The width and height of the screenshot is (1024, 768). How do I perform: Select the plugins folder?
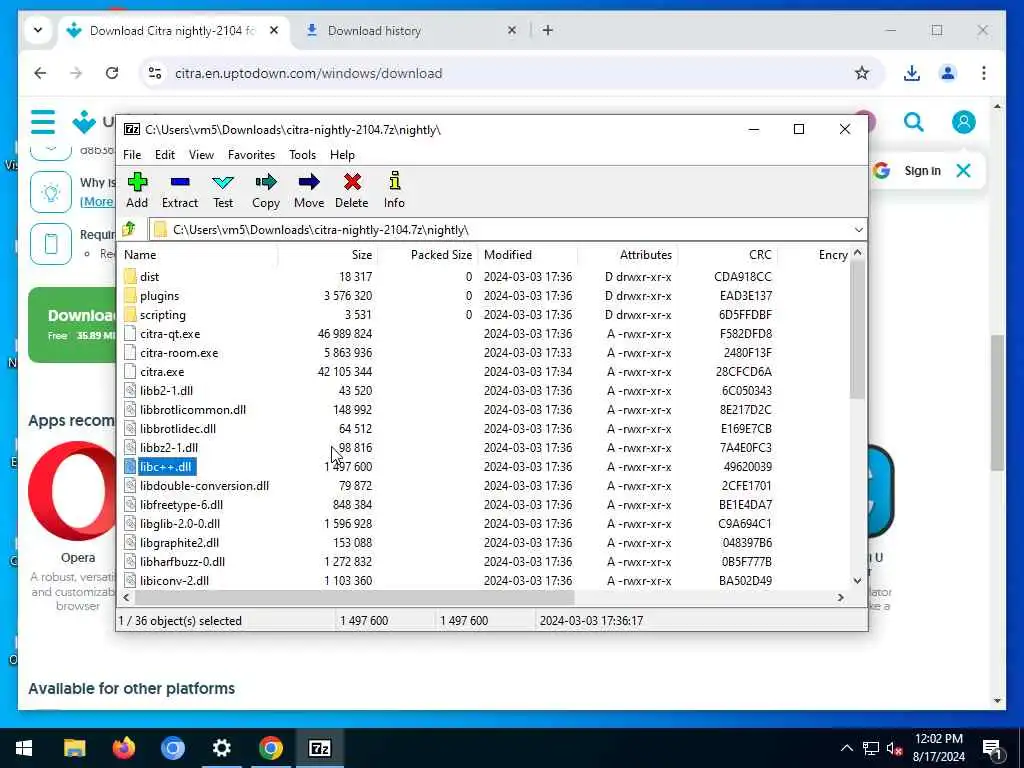(x=159, y=296)
